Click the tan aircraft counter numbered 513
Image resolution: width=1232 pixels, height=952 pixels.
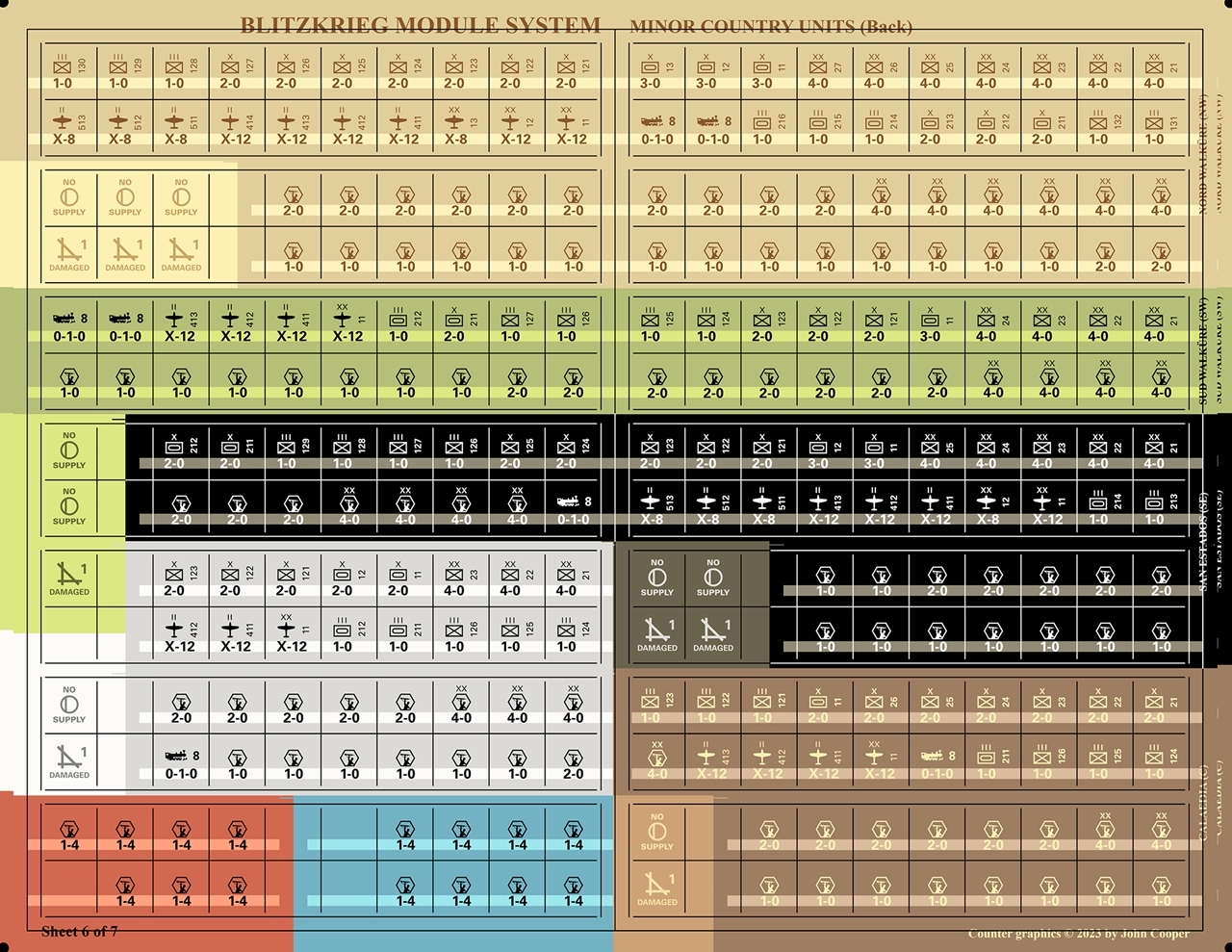pyautogui.click(x=69, y=129)
